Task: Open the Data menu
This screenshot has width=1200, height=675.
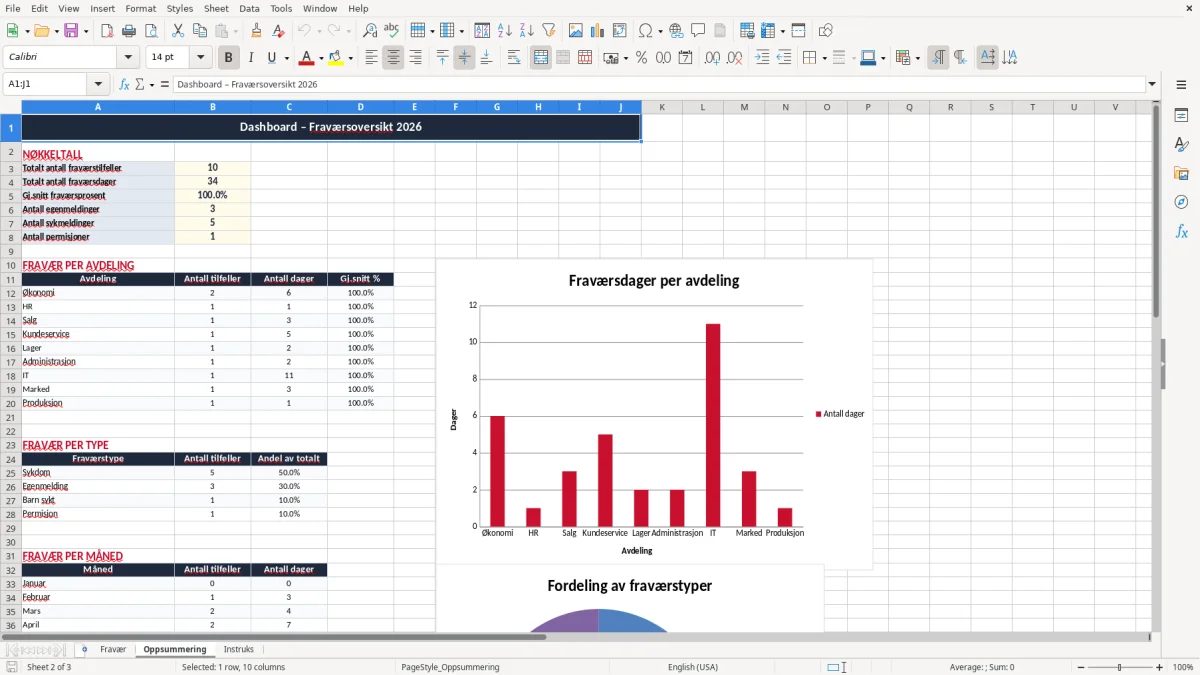Action: pyautogui.click(x=249, y=8)
